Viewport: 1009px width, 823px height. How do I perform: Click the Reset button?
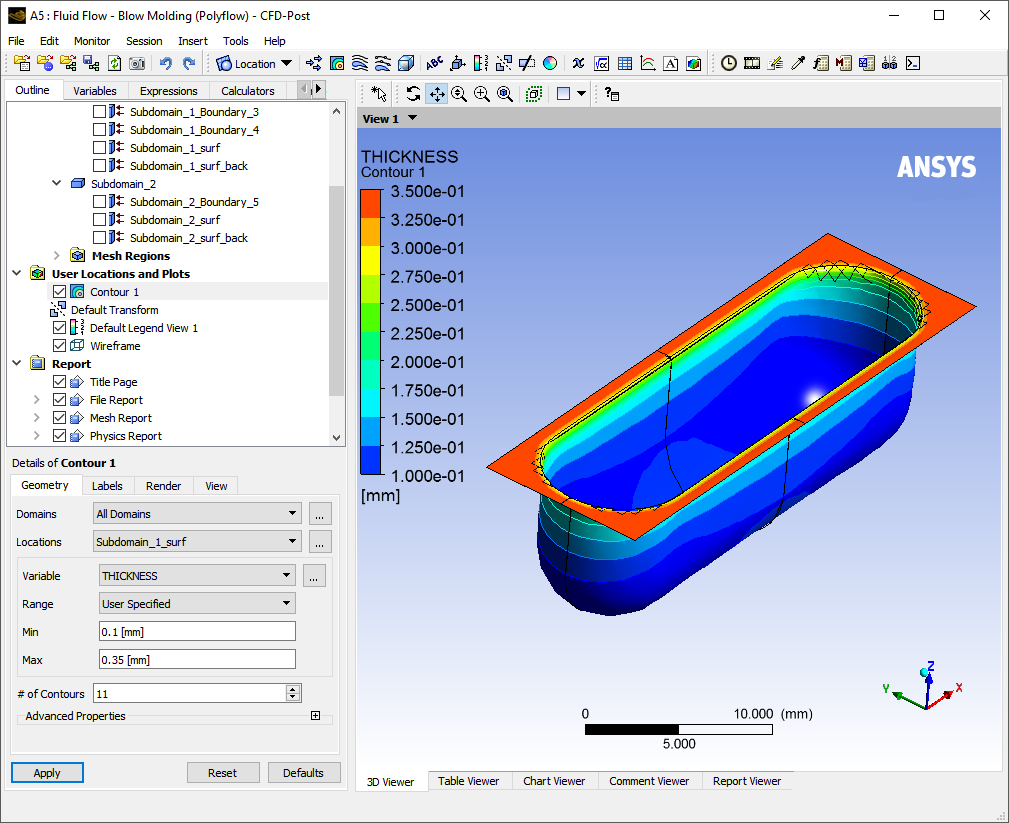pos(223,773)
